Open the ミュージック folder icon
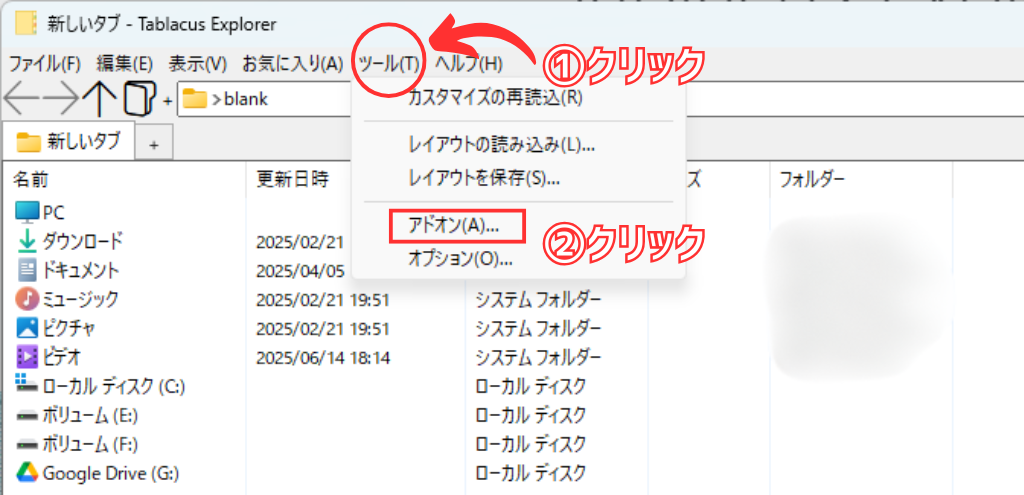Screen dimensions: 1024x495 coord(27,299)
